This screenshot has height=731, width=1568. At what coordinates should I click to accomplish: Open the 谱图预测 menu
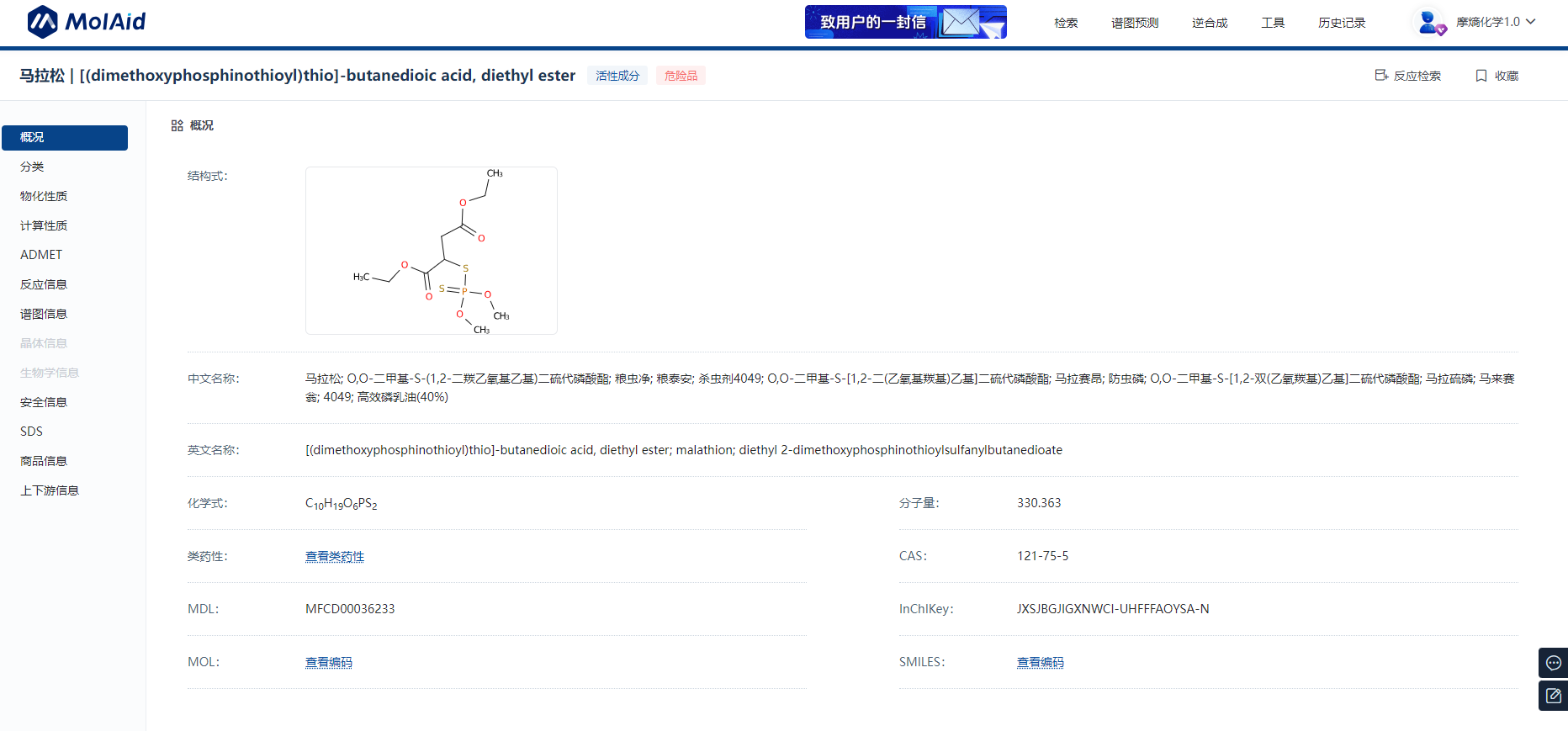tap(1135, 23)
